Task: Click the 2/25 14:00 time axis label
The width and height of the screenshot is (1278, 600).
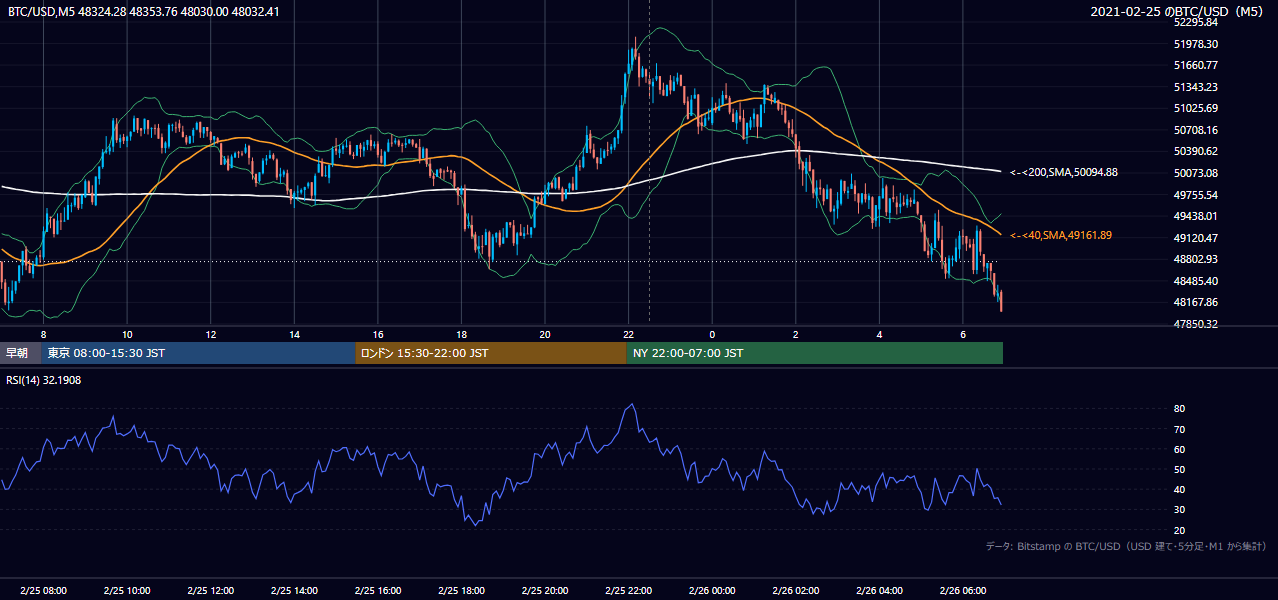Action: [x=294, y=590]
